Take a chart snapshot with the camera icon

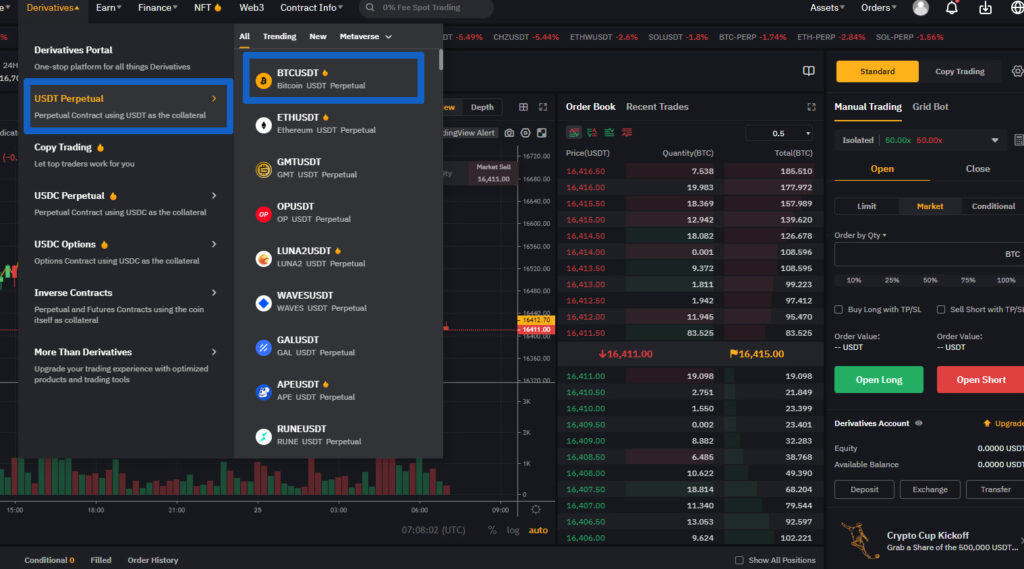(509, 133)
